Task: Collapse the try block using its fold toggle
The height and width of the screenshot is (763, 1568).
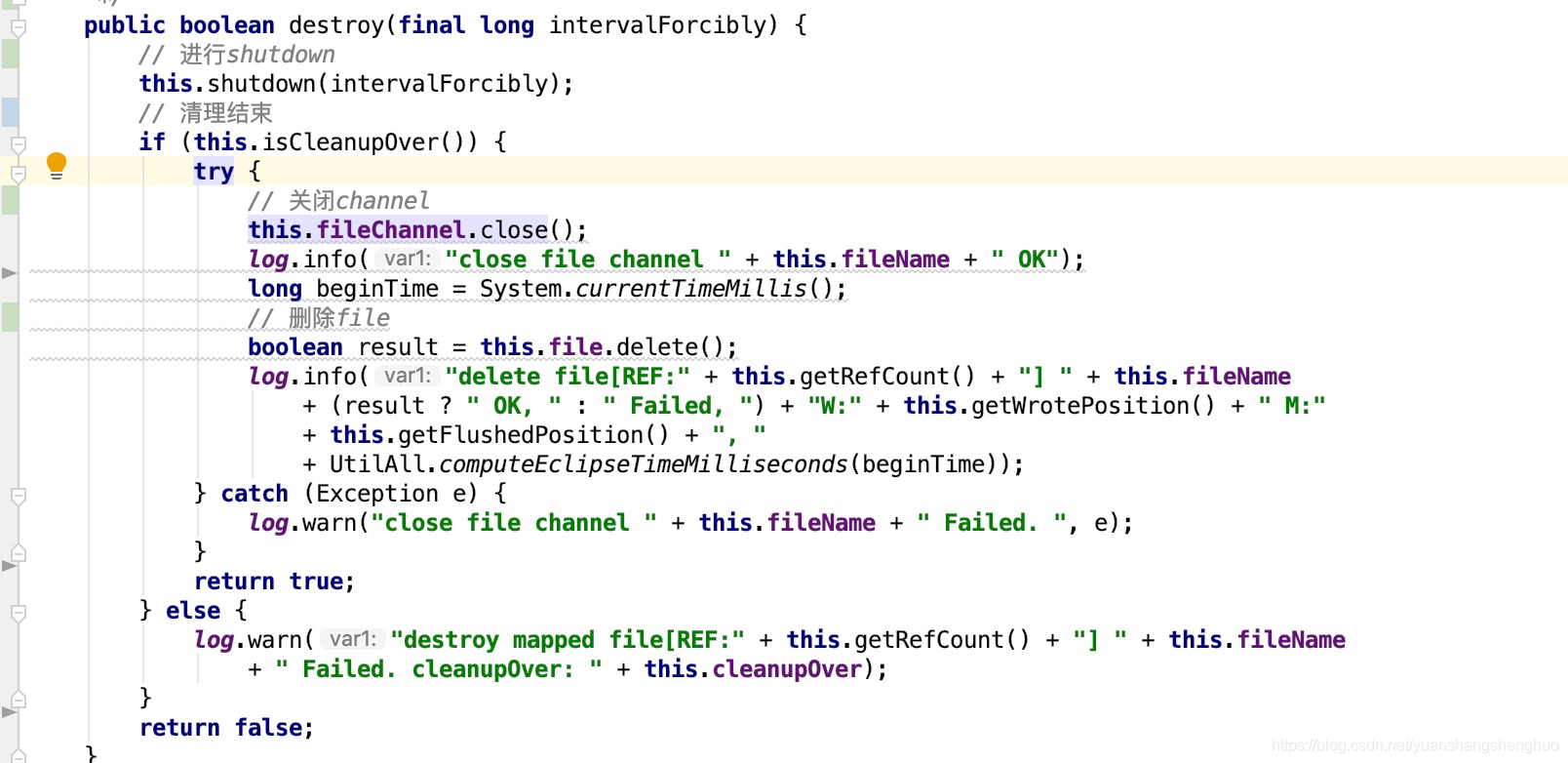Action: [18, 173]
